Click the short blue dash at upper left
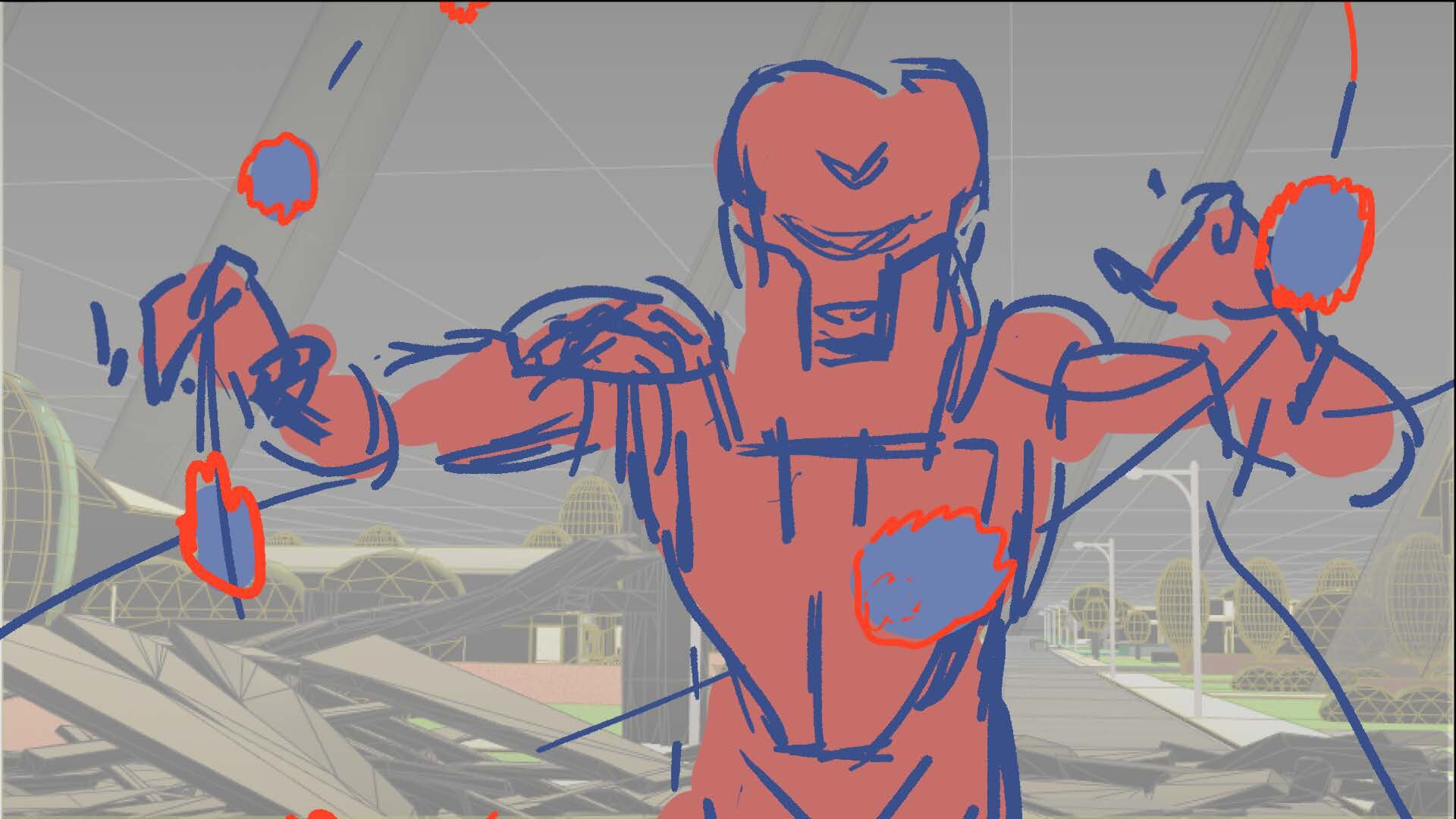 tap(344, 64)
